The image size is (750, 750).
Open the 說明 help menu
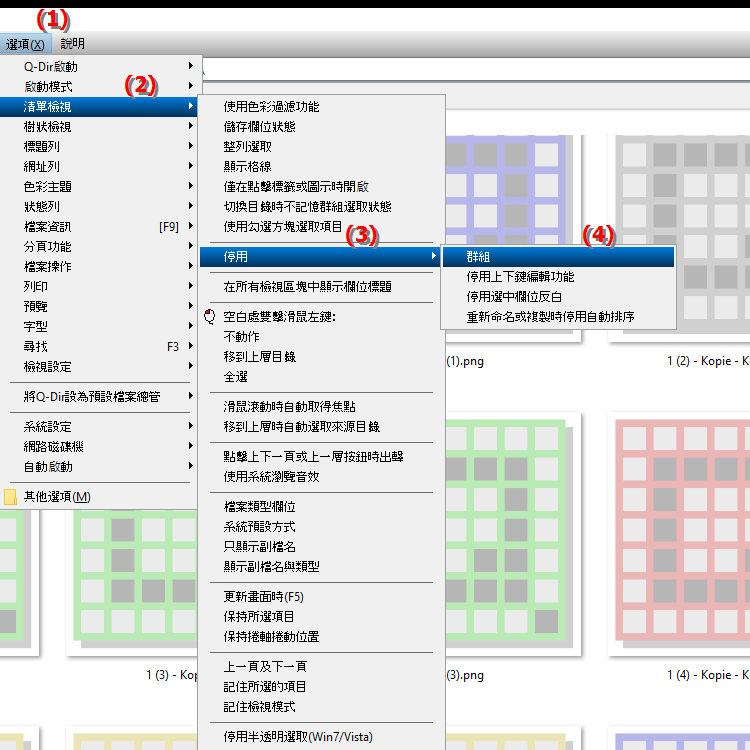[73, 44]
